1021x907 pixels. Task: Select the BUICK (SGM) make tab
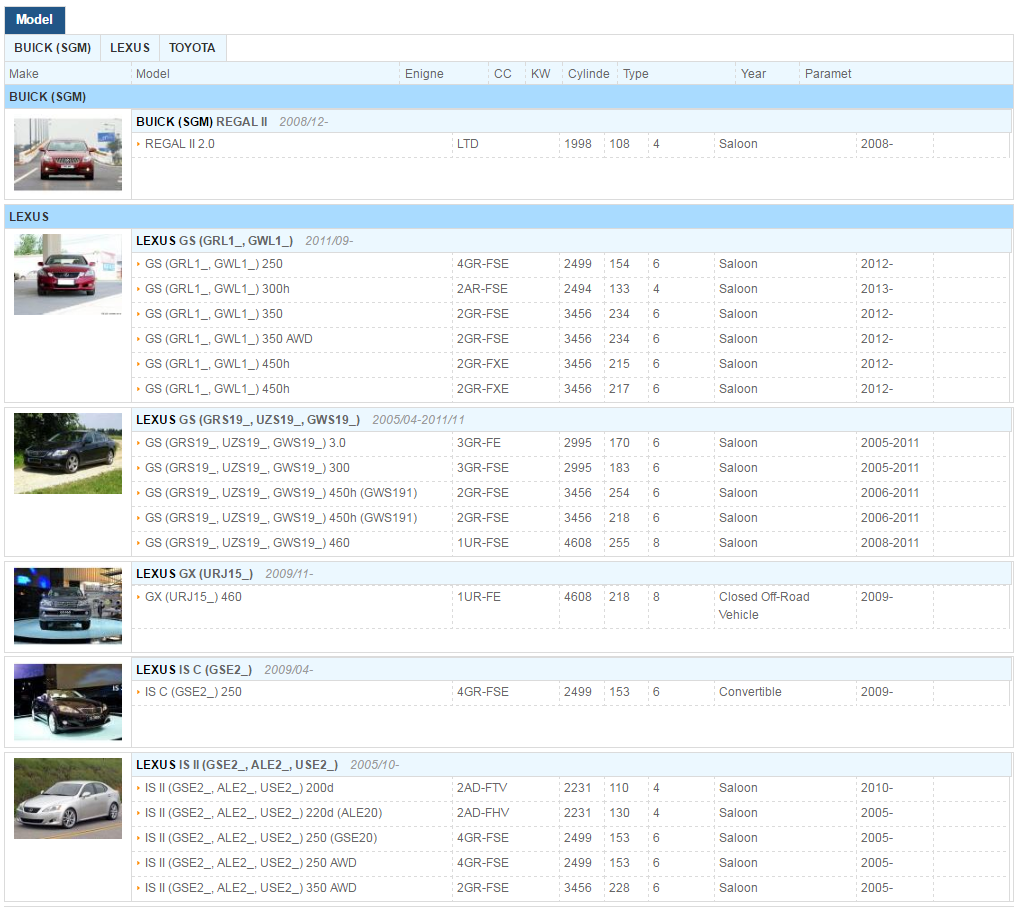53,48
